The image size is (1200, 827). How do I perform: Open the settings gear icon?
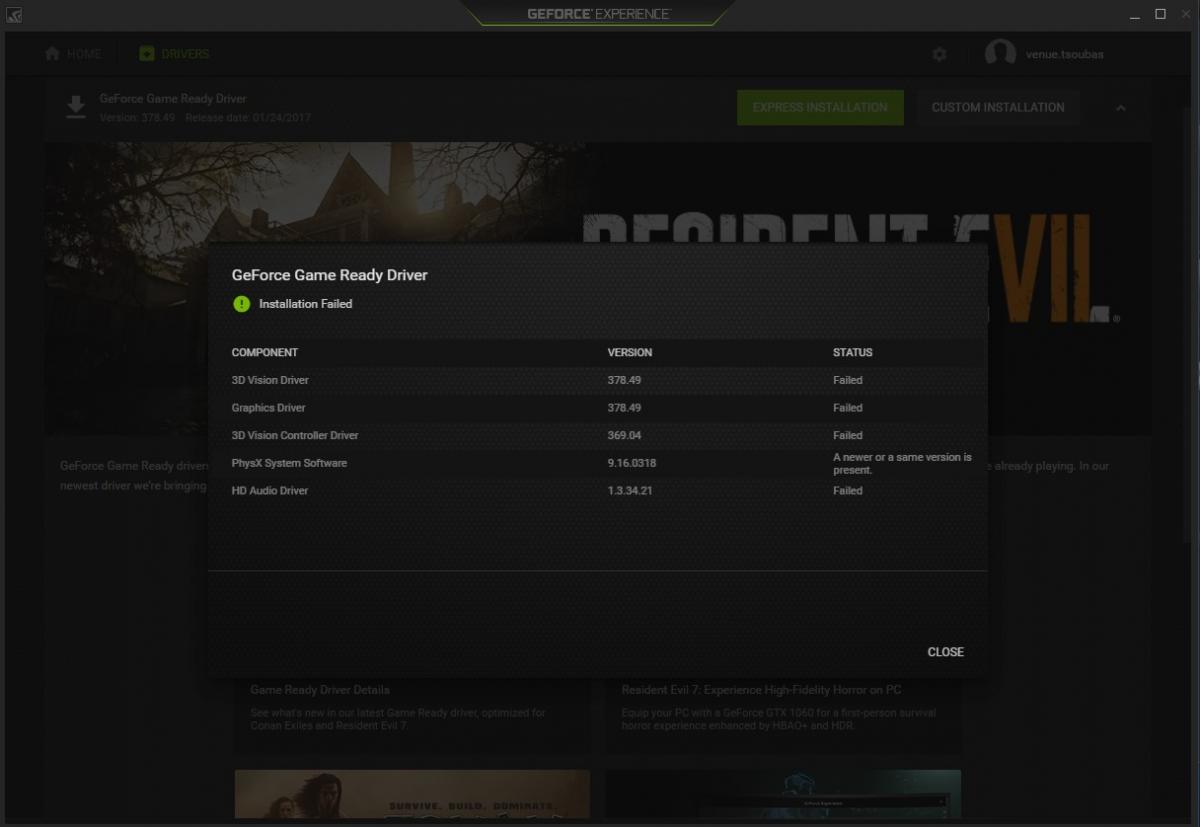pos(939,54)
